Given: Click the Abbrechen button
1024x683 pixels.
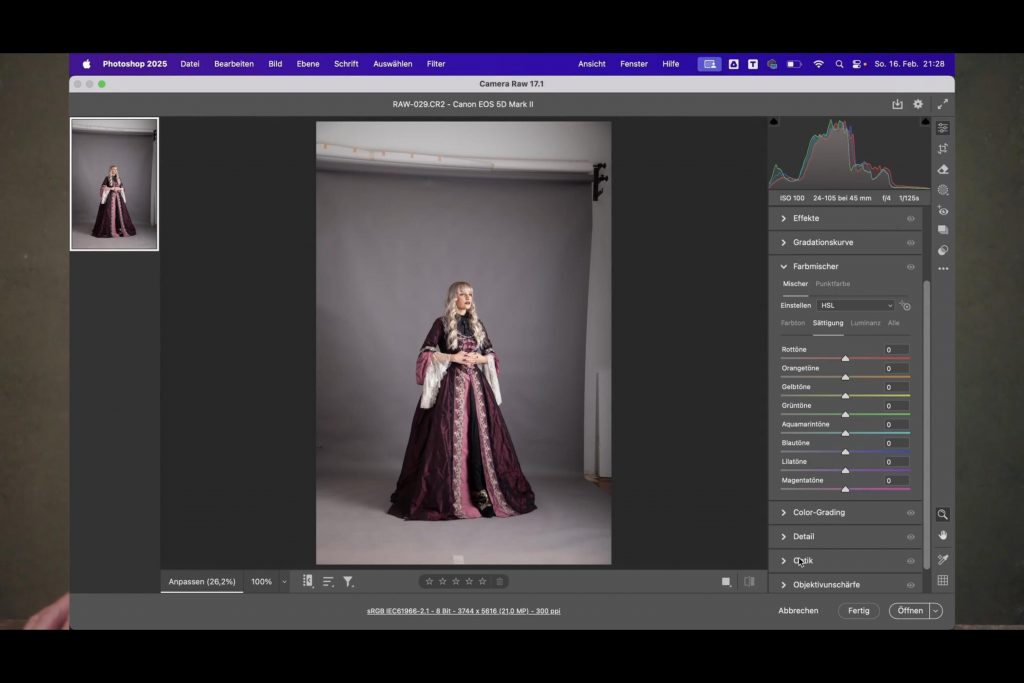Looking at the screenshot, I should pos(798,611).
